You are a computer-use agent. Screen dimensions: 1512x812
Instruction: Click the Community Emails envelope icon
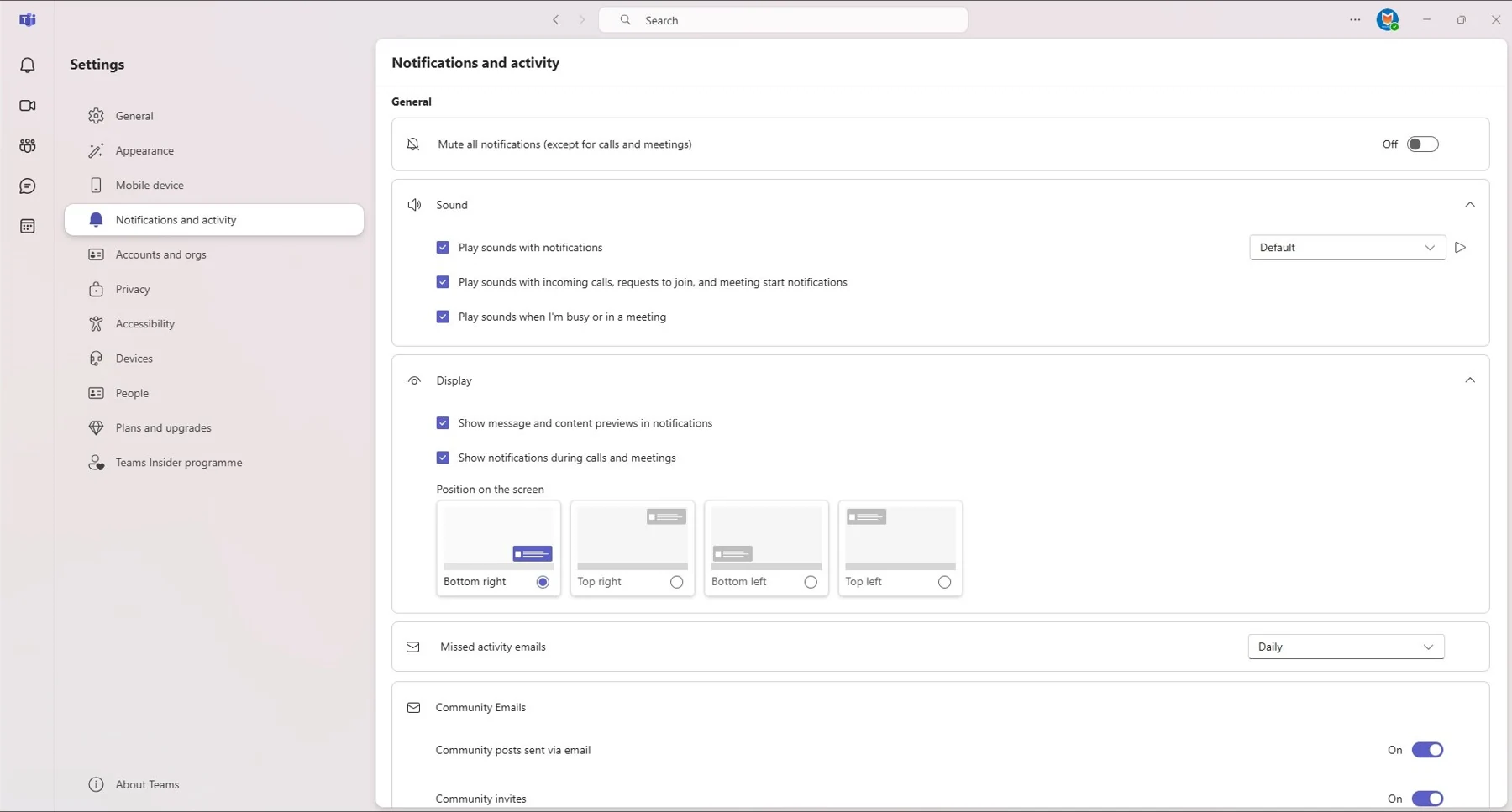pyautogui.click(x=414, y=708)
